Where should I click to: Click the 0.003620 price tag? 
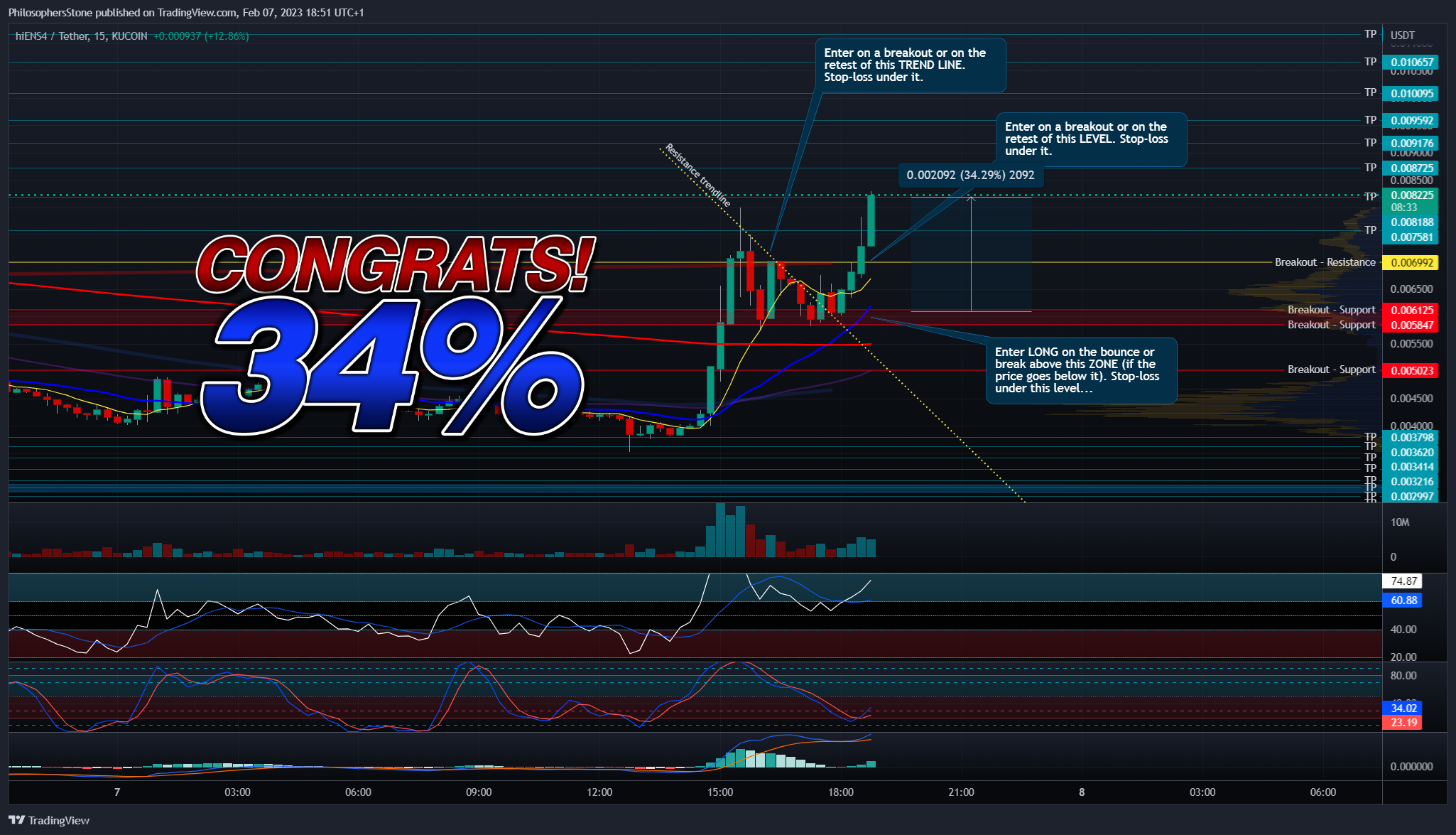(1411, 452)
